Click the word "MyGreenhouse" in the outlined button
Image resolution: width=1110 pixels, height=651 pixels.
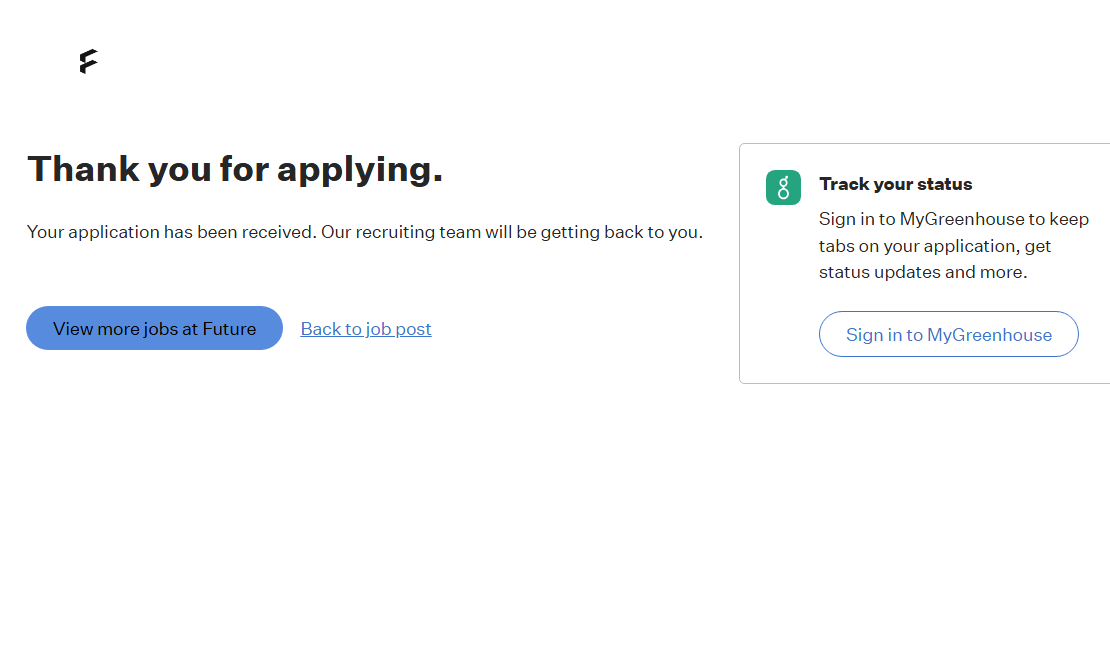click(989, 335)
